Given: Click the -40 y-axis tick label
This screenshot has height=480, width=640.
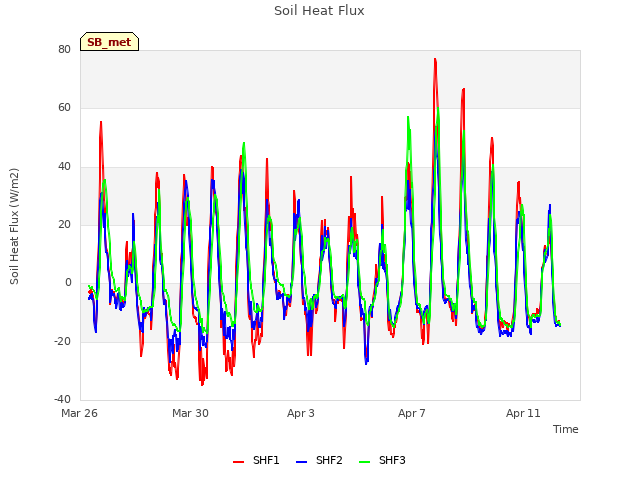Looking at the screenshot, I should point(62,399).
